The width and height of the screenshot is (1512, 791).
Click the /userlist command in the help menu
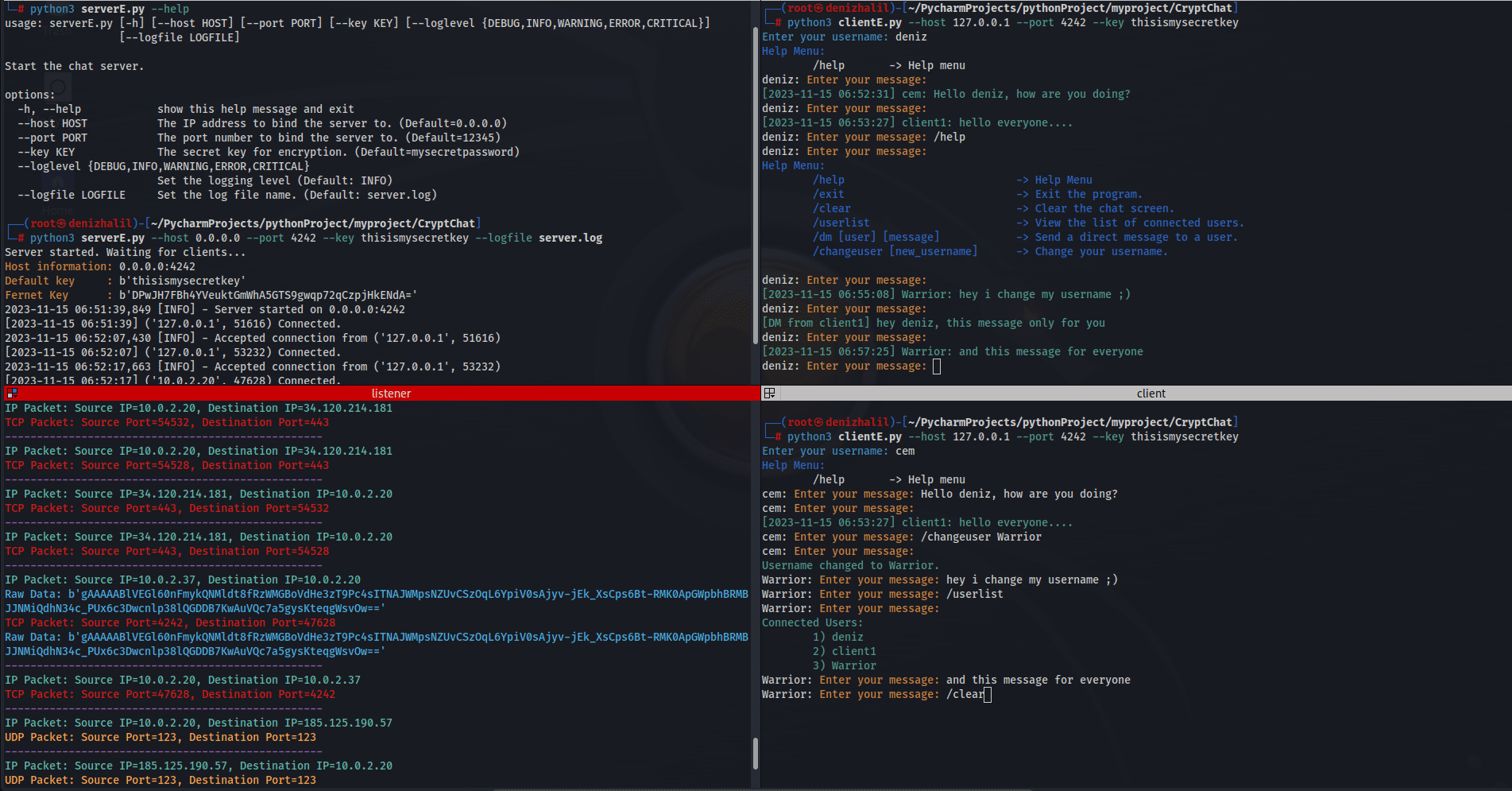point(841,223)
